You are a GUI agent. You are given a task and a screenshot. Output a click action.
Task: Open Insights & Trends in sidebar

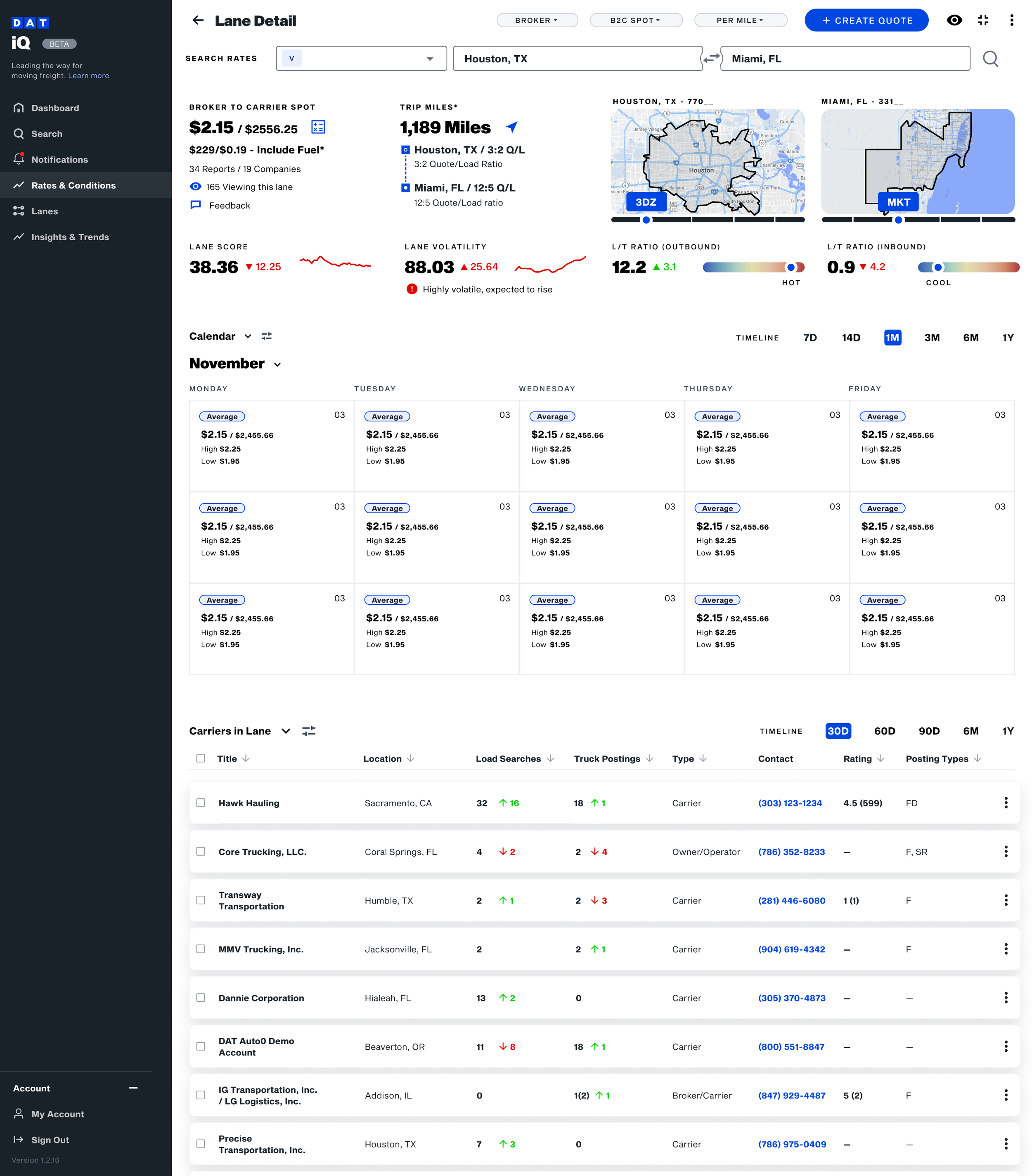70,237
